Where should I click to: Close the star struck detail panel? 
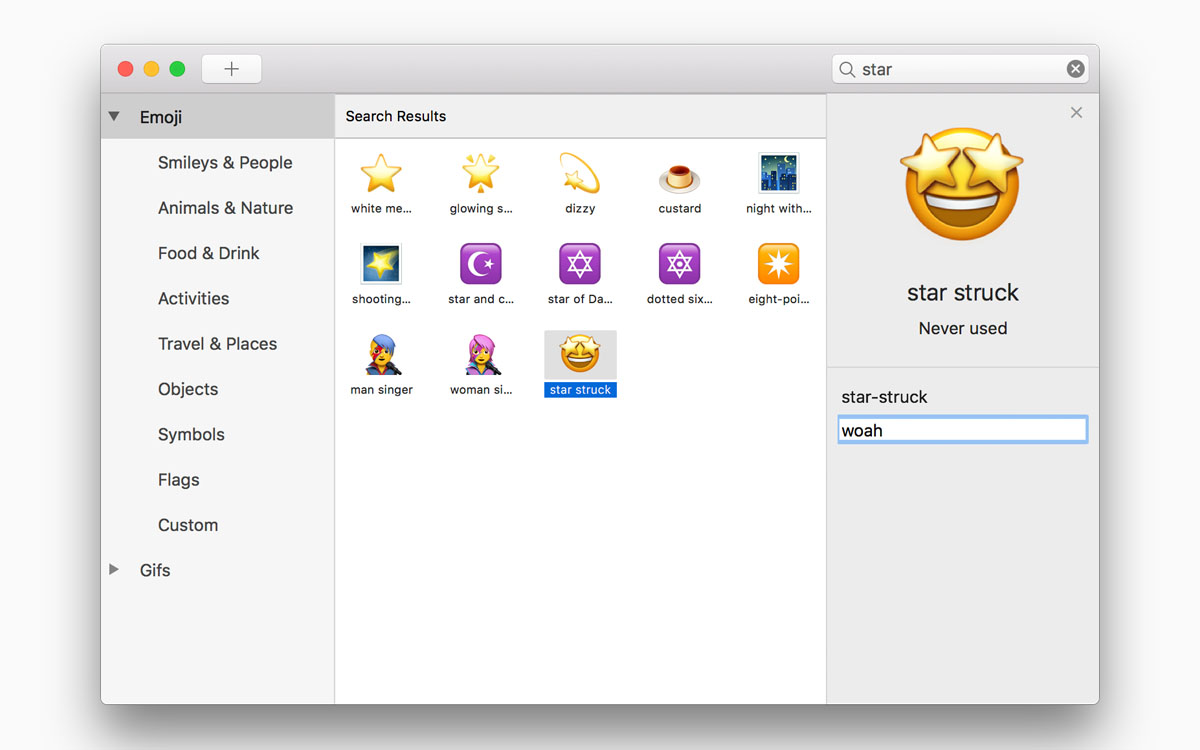coord(1076,113)
